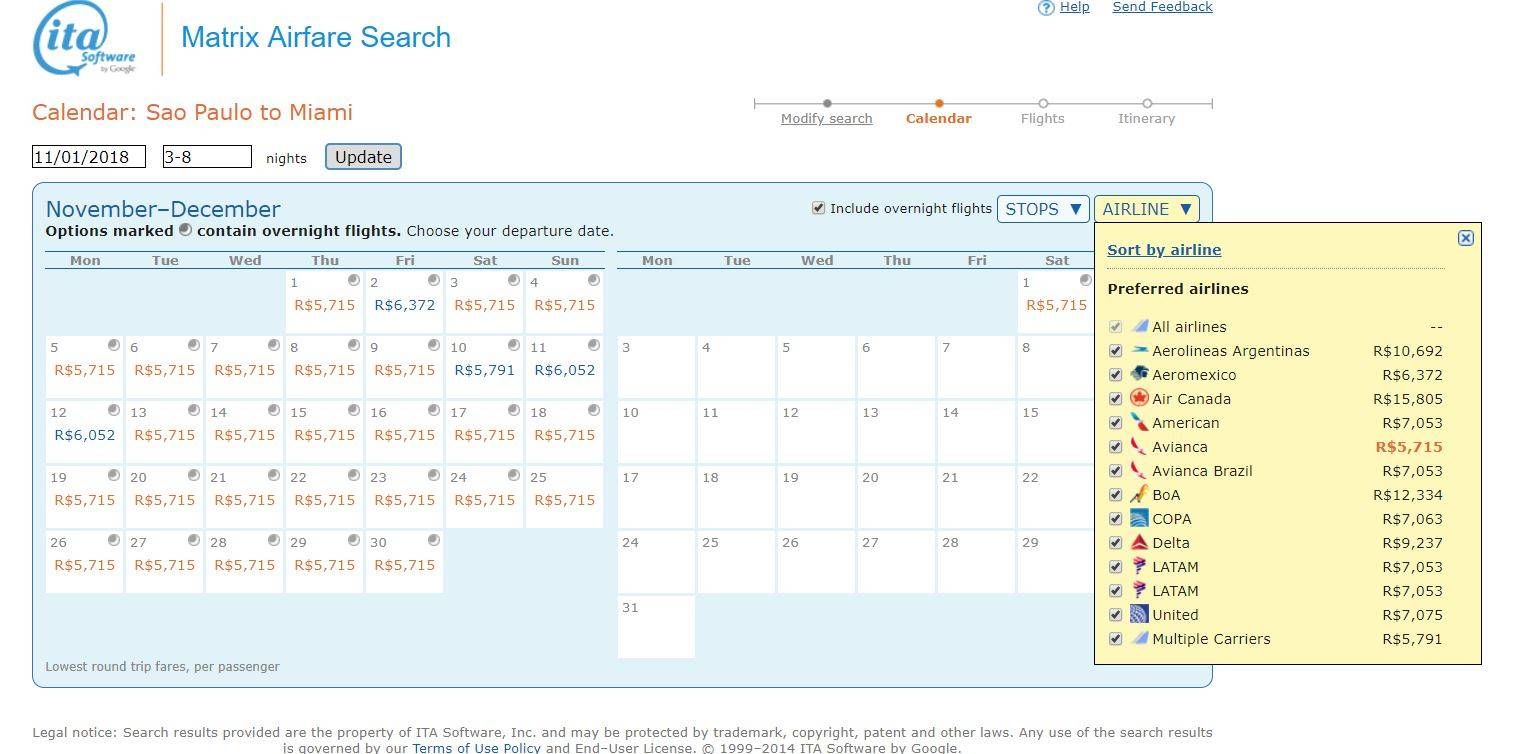Screen dimensions: 1530x754
Task: Open Send Feedback link
Action: tap(1163, 7)
